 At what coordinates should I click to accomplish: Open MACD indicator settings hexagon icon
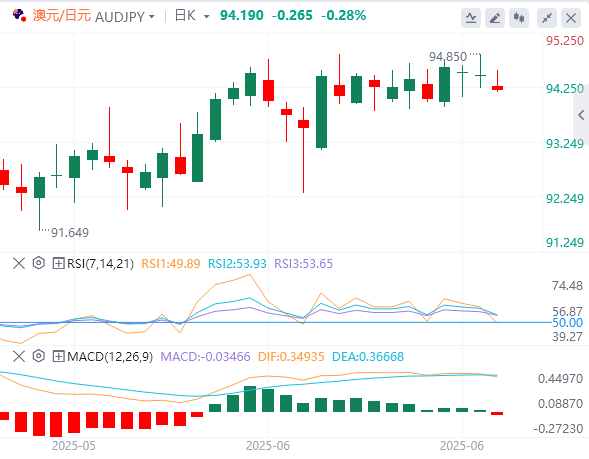tap(39, 356)
